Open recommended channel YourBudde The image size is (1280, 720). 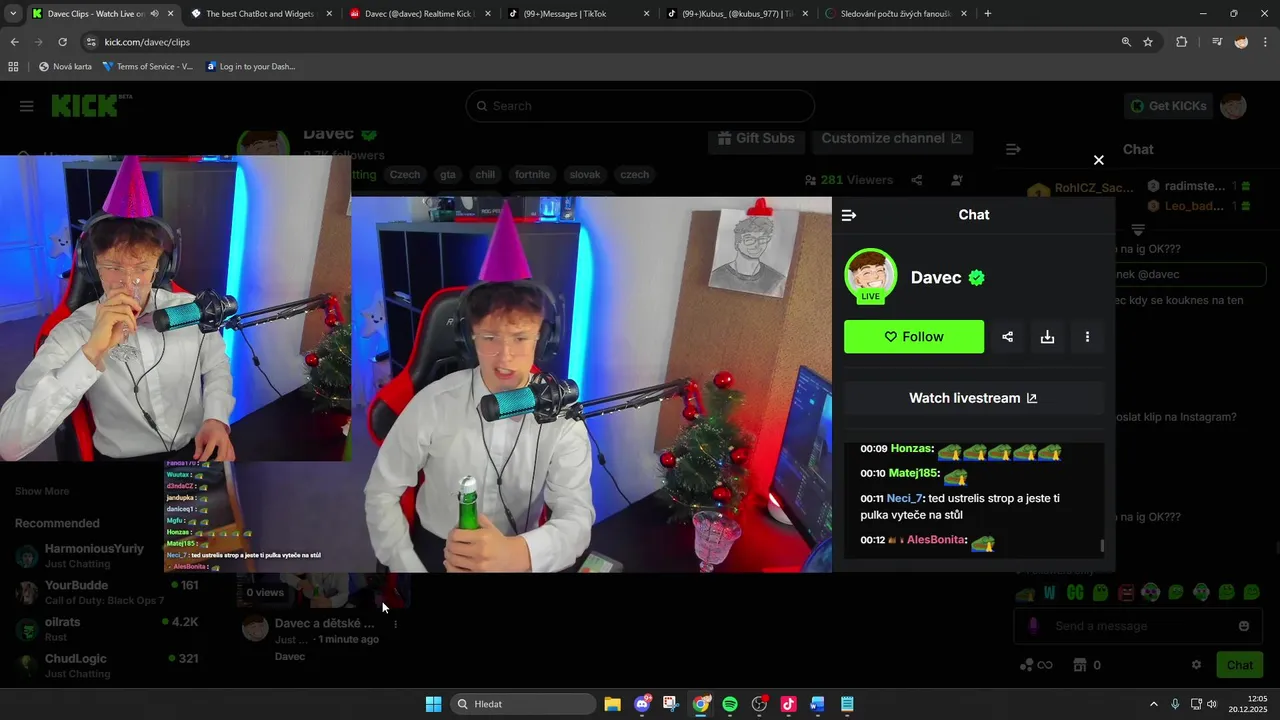(x=108, y=592)
